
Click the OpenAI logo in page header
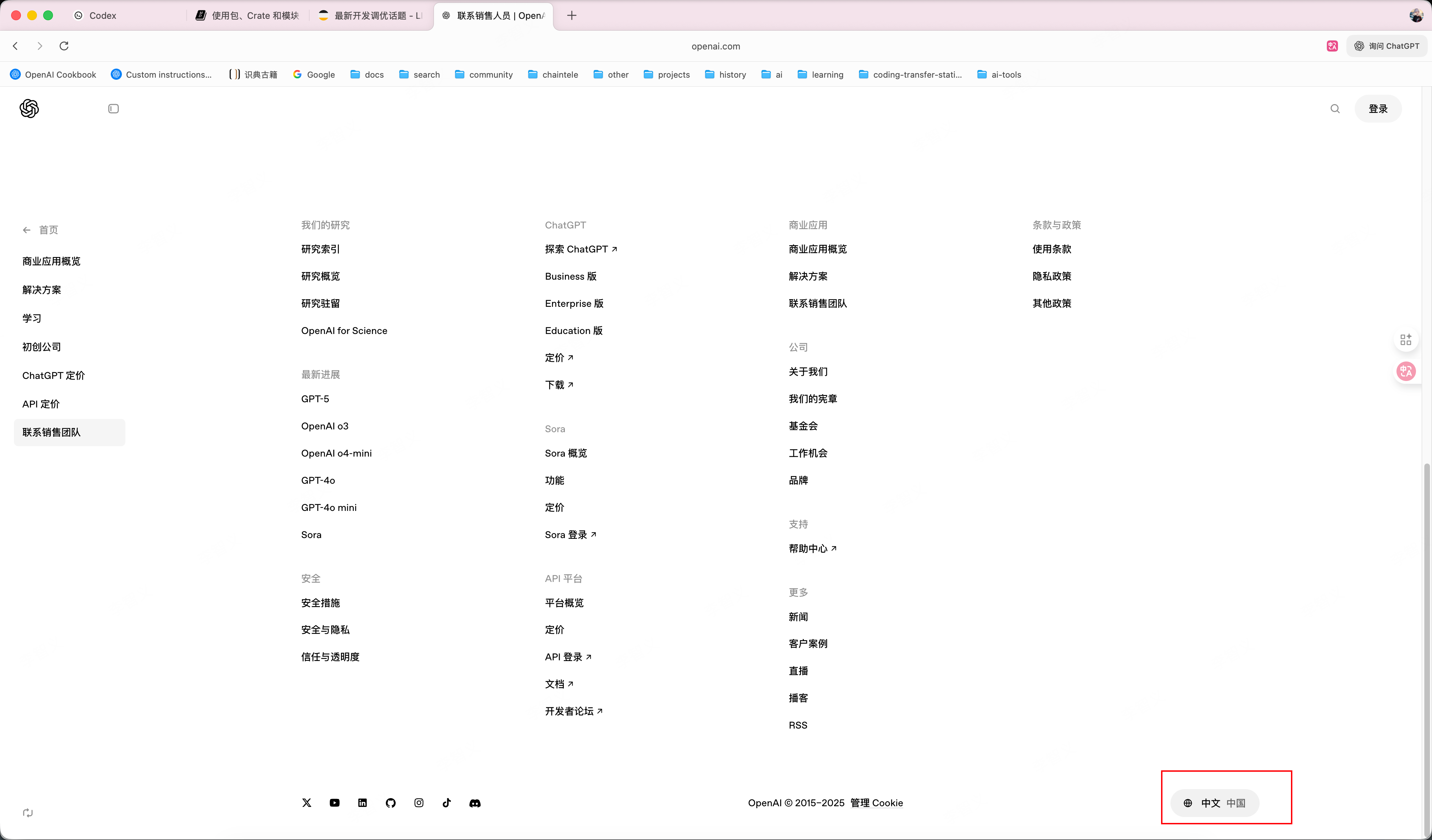29,109
